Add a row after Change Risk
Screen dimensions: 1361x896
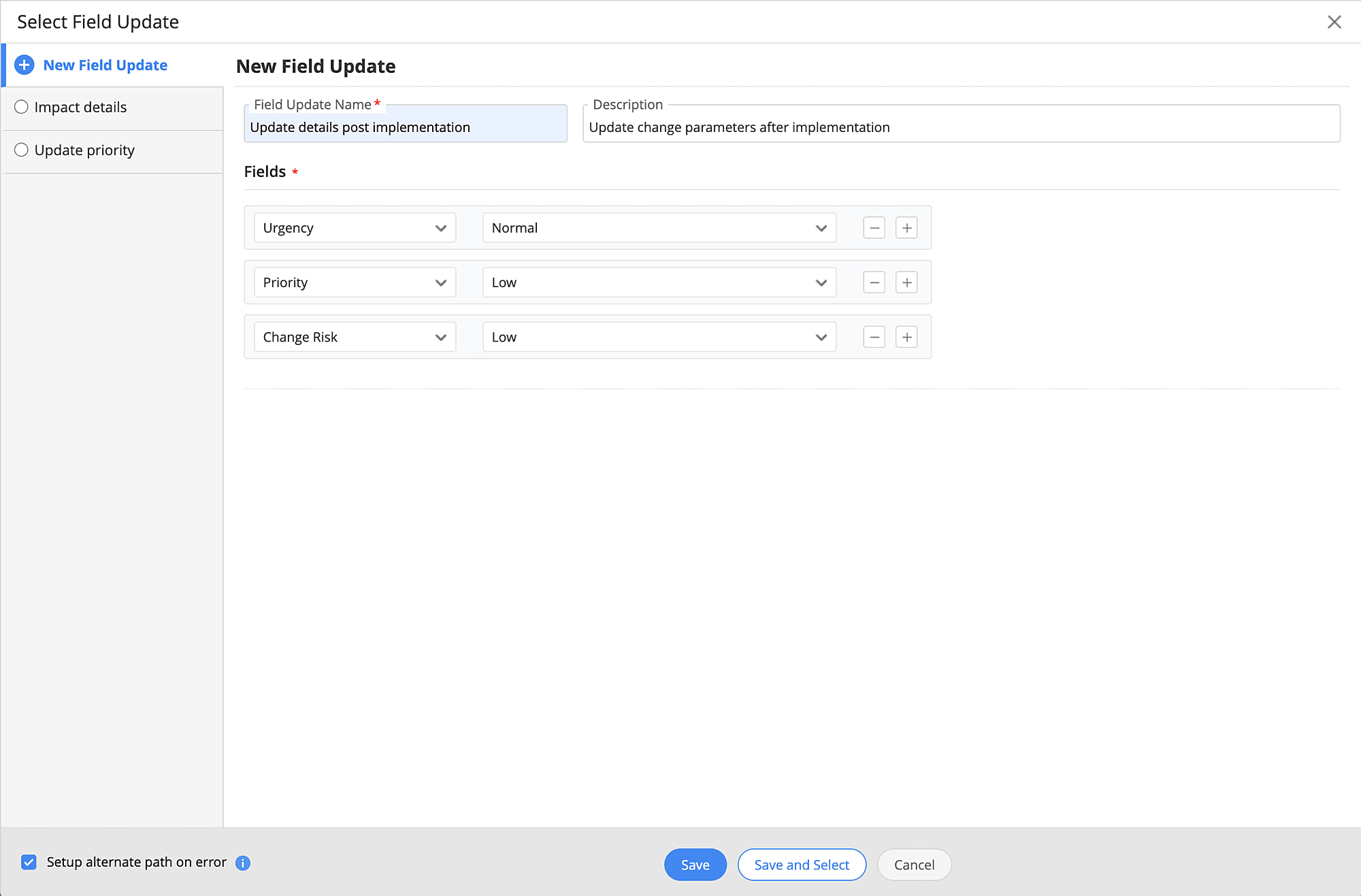point(906,337)
